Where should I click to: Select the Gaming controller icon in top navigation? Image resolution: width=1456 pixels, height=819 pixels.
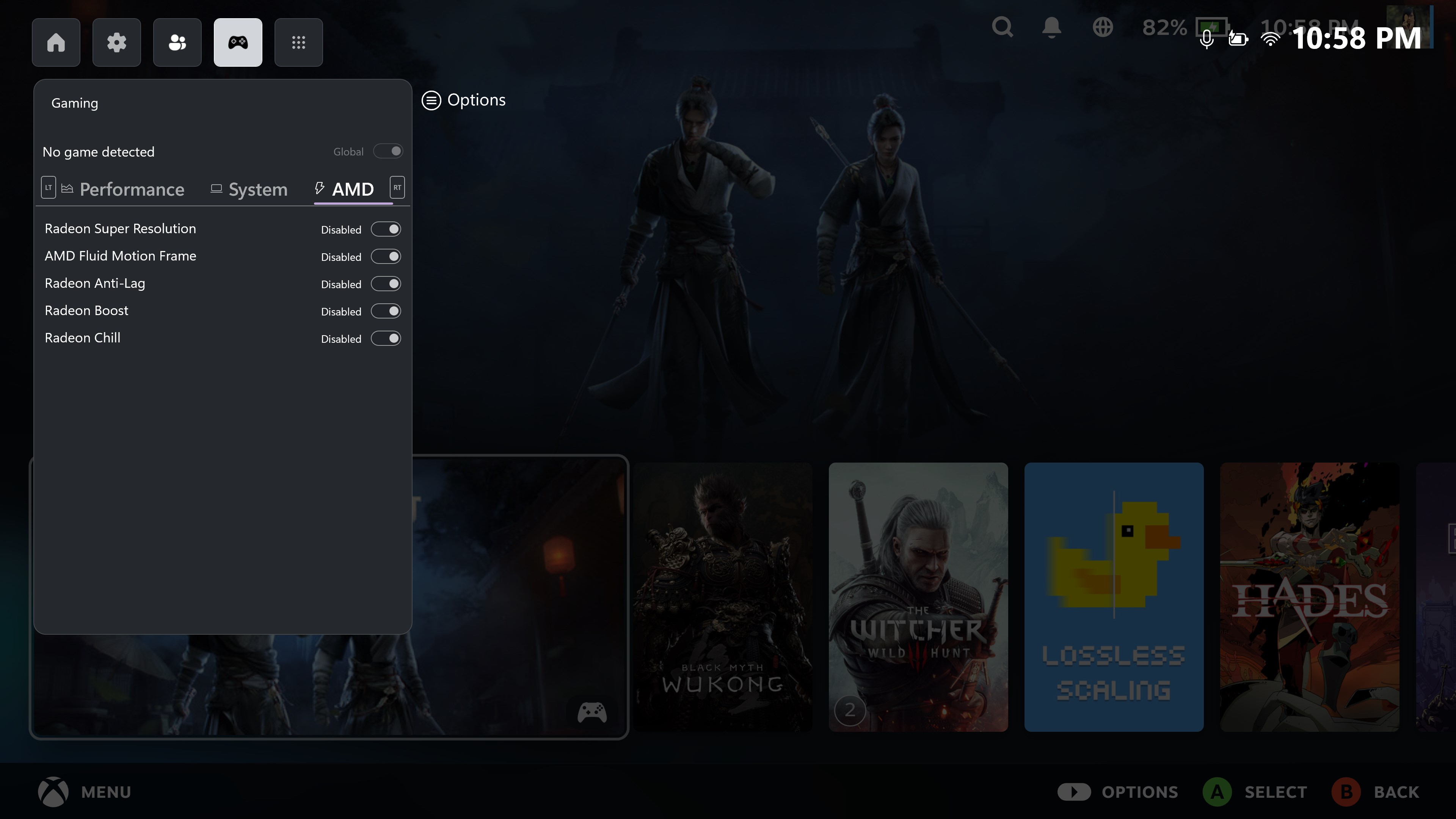[237, 42]
